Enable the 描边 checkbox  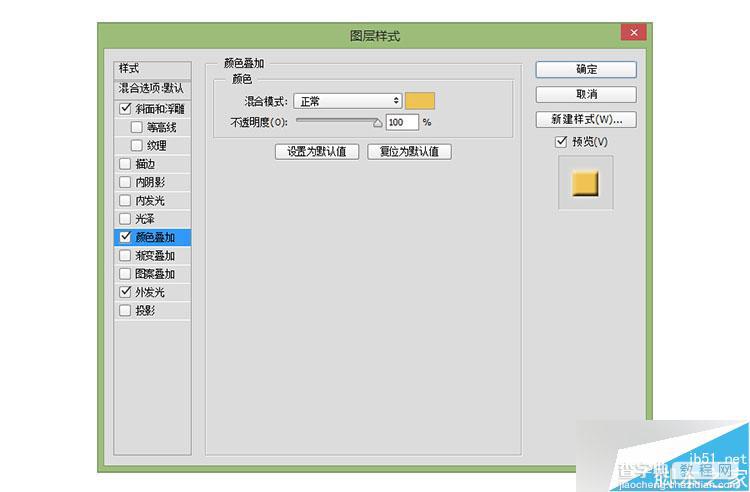point(125,164)
